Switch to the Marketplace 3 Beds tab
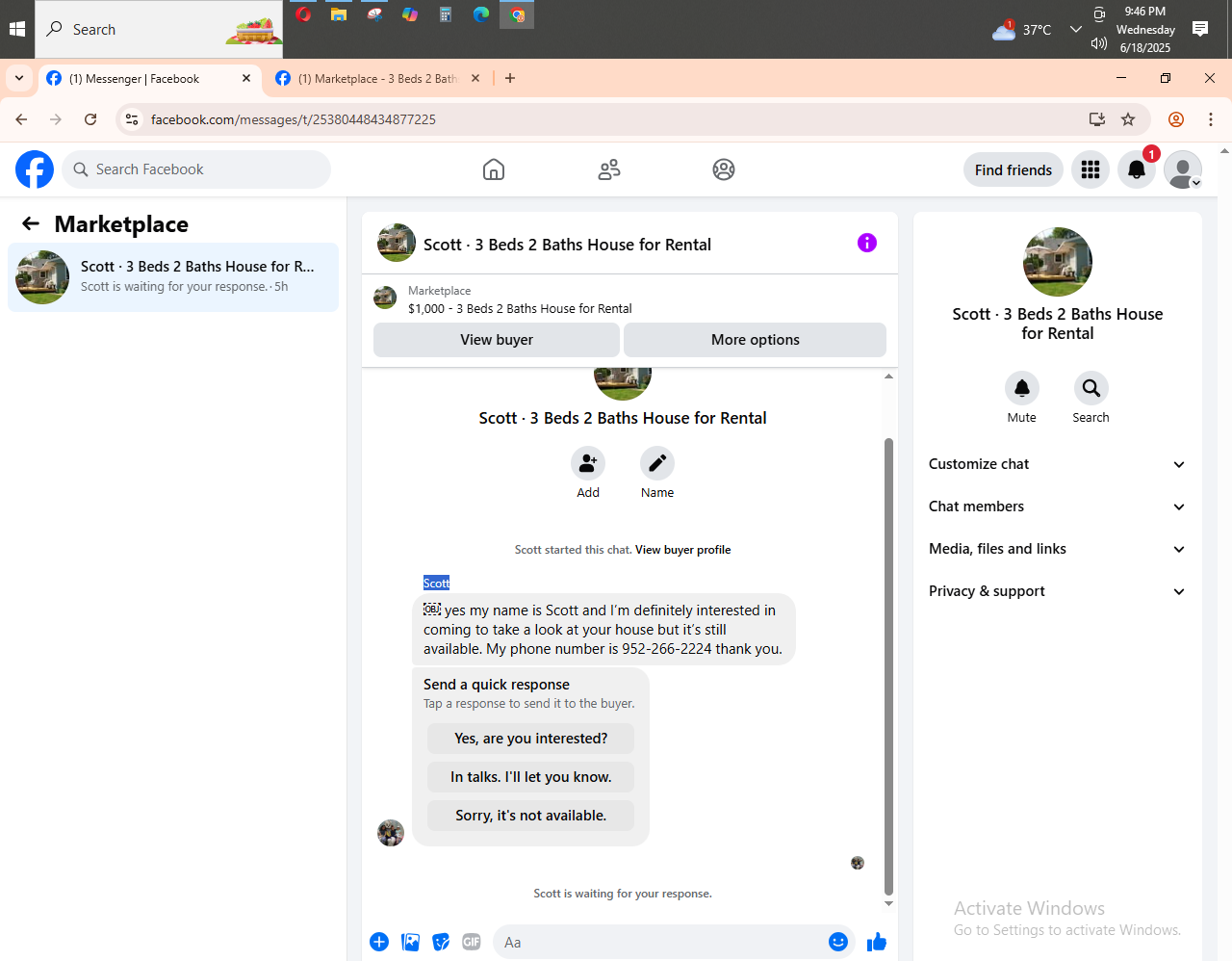Image resolution: width=1232 pixels, height=961 pixels. coord(378,79)
